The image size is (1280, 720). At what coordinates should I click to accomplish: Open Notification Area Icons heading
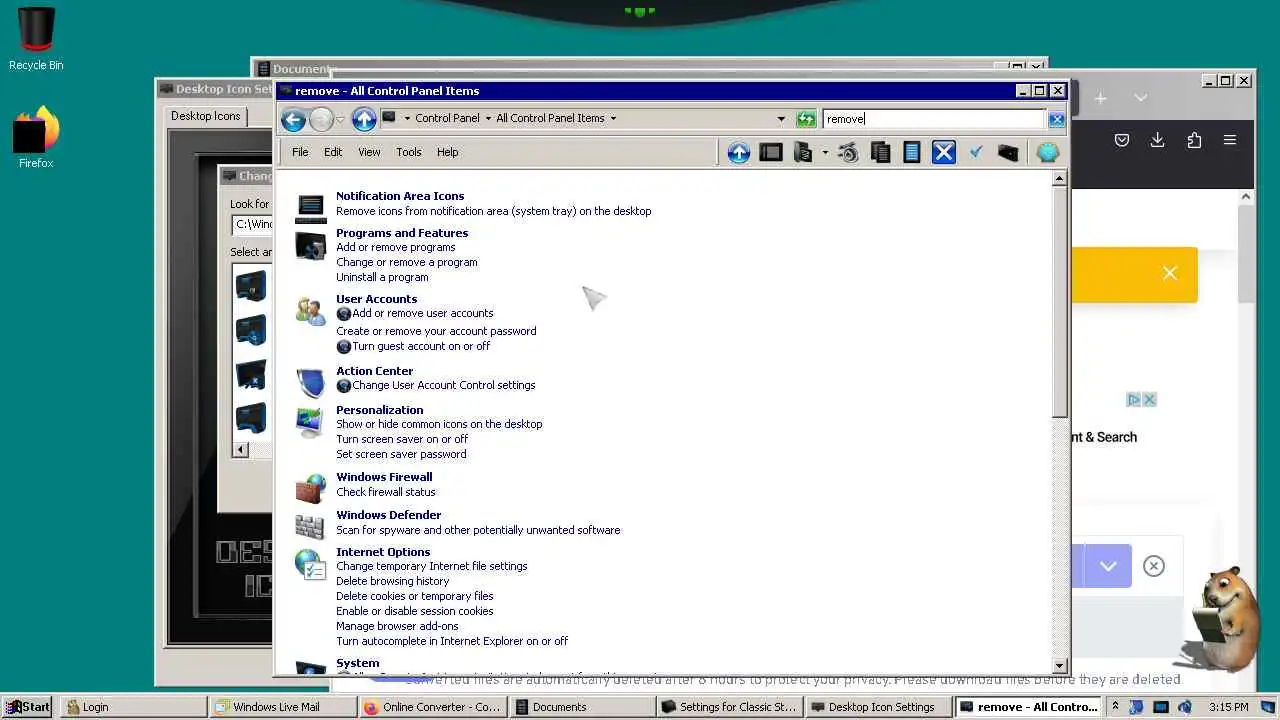coord(400,196)
